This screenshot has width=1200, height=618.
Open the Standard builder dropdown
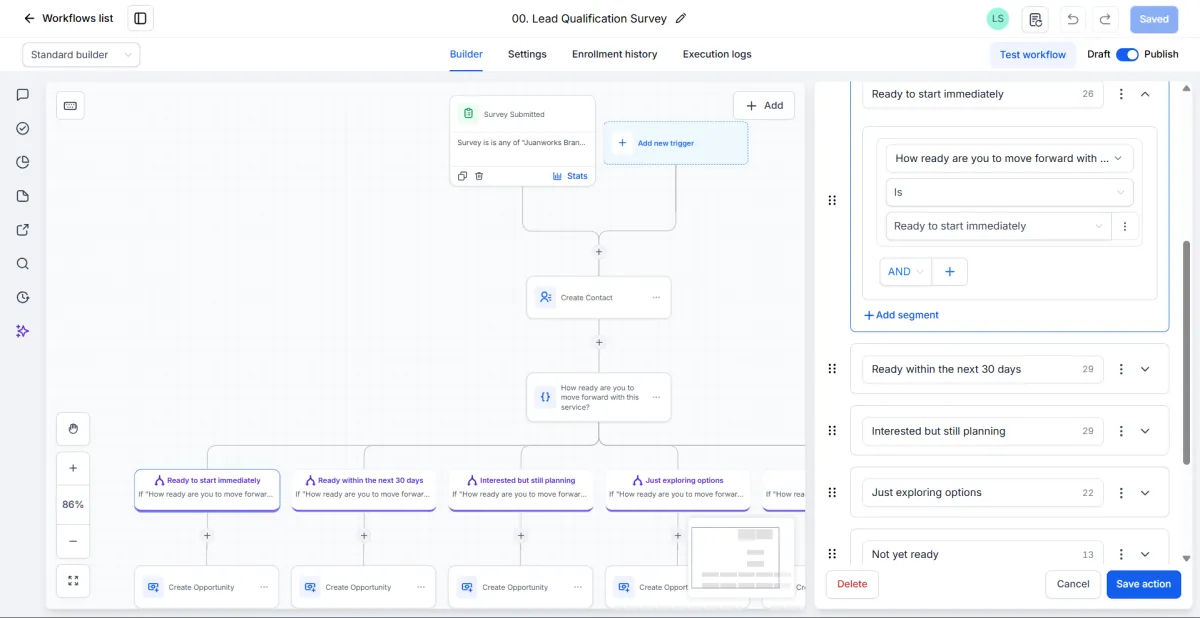[x=81, y=55]
